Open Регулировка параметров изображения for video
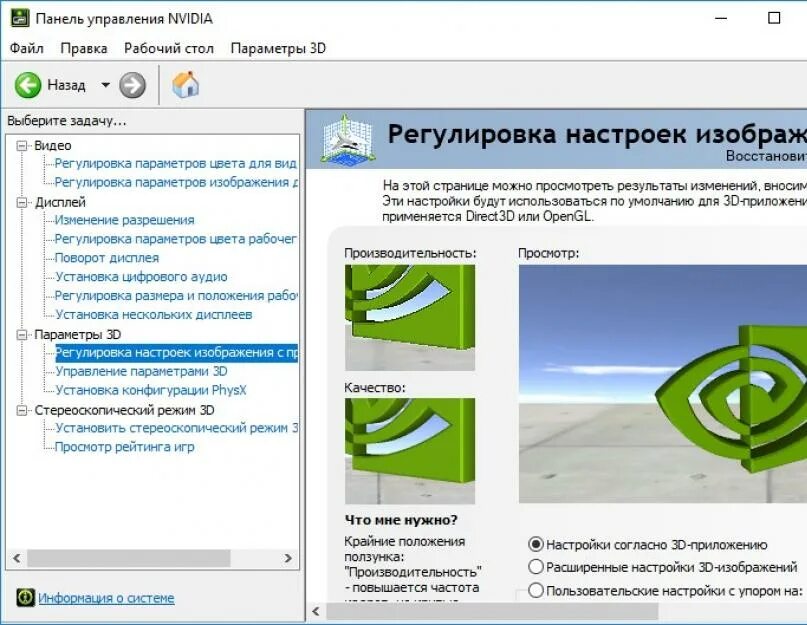The width and height of the screenshot is (807, 625). 176,183
